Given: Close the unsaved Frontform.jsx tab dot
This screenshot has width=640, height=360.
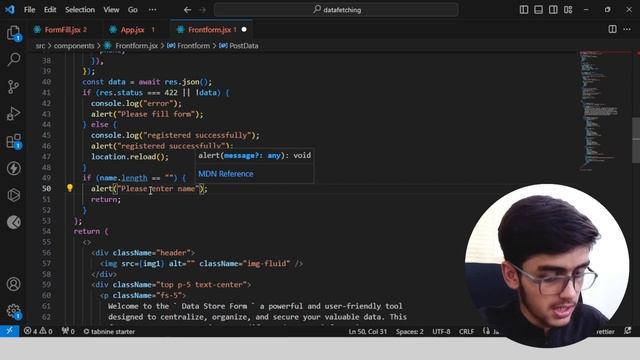Looking at the screenshot, I should [x=244, y=29].
